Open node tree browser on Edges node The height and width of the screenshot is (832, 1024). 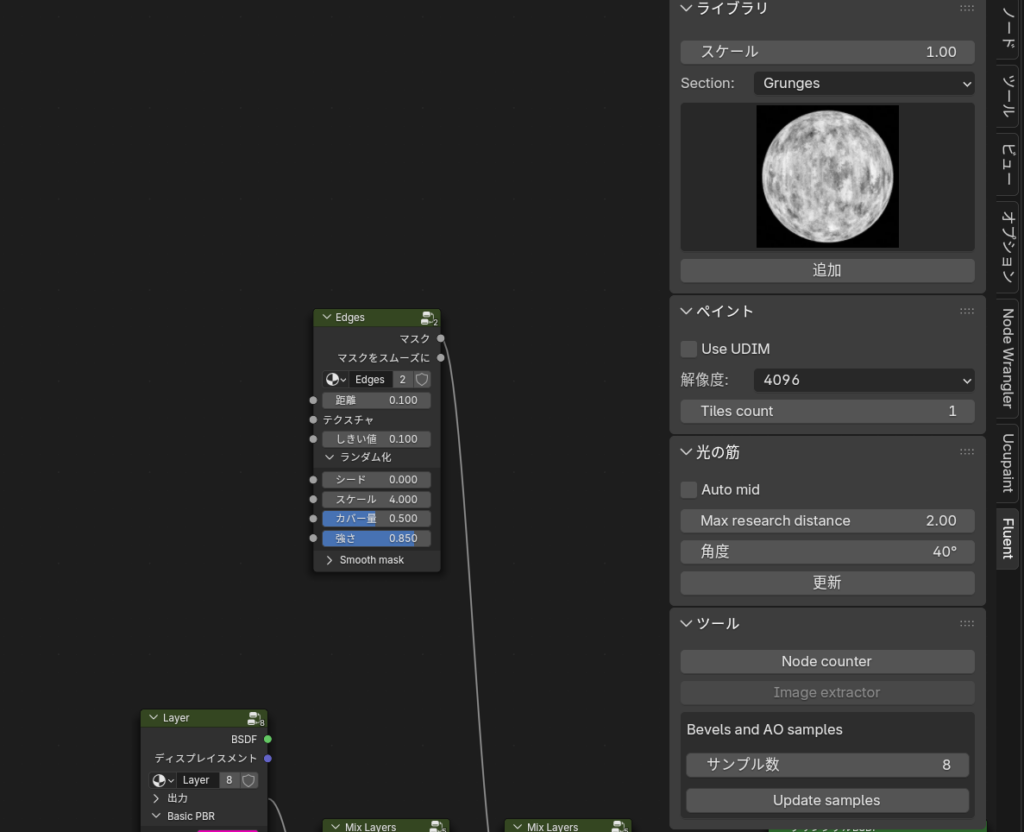[335, 380]
